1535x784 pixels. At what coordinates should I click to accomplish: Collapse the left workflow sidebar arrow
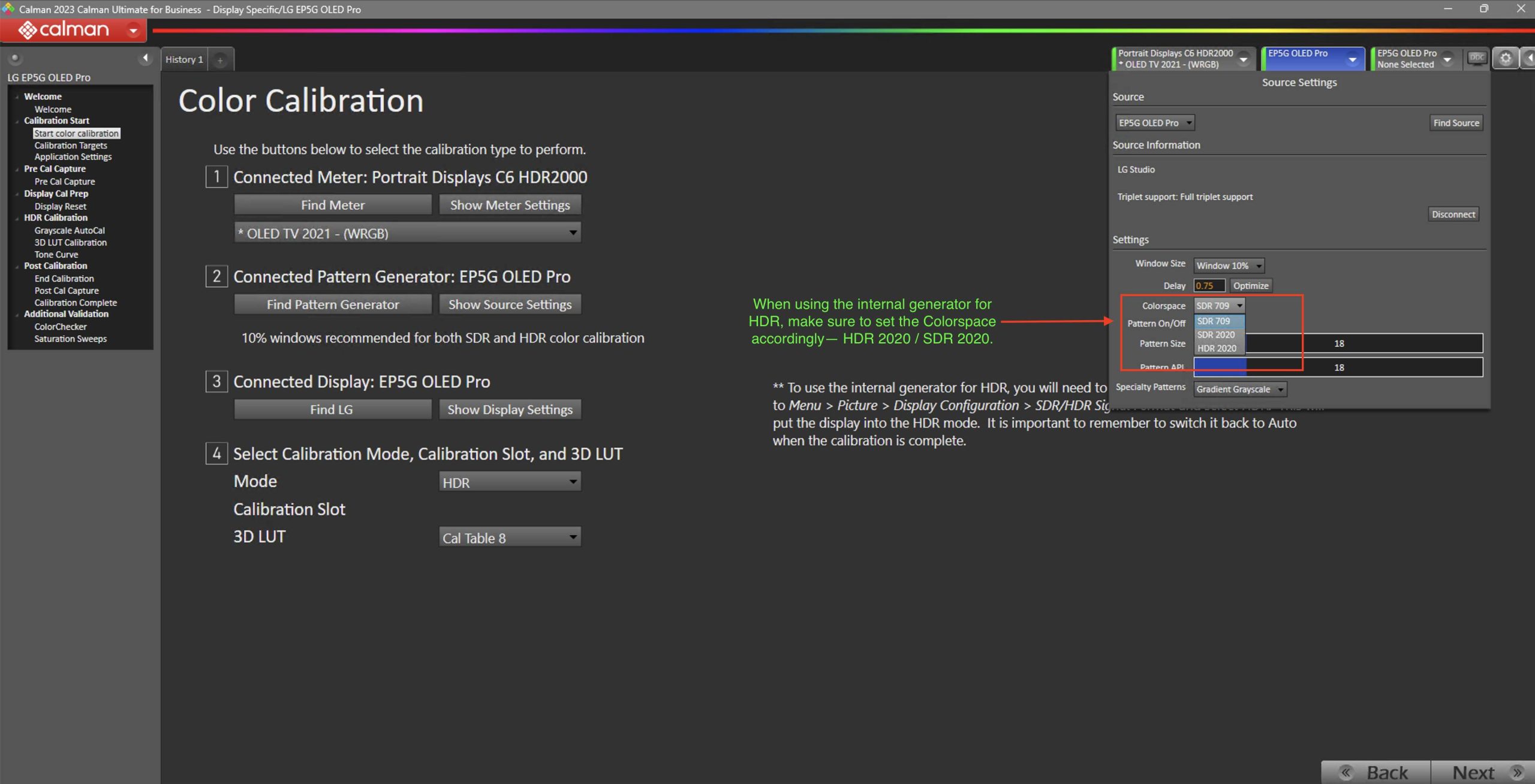tap(145, 58)
